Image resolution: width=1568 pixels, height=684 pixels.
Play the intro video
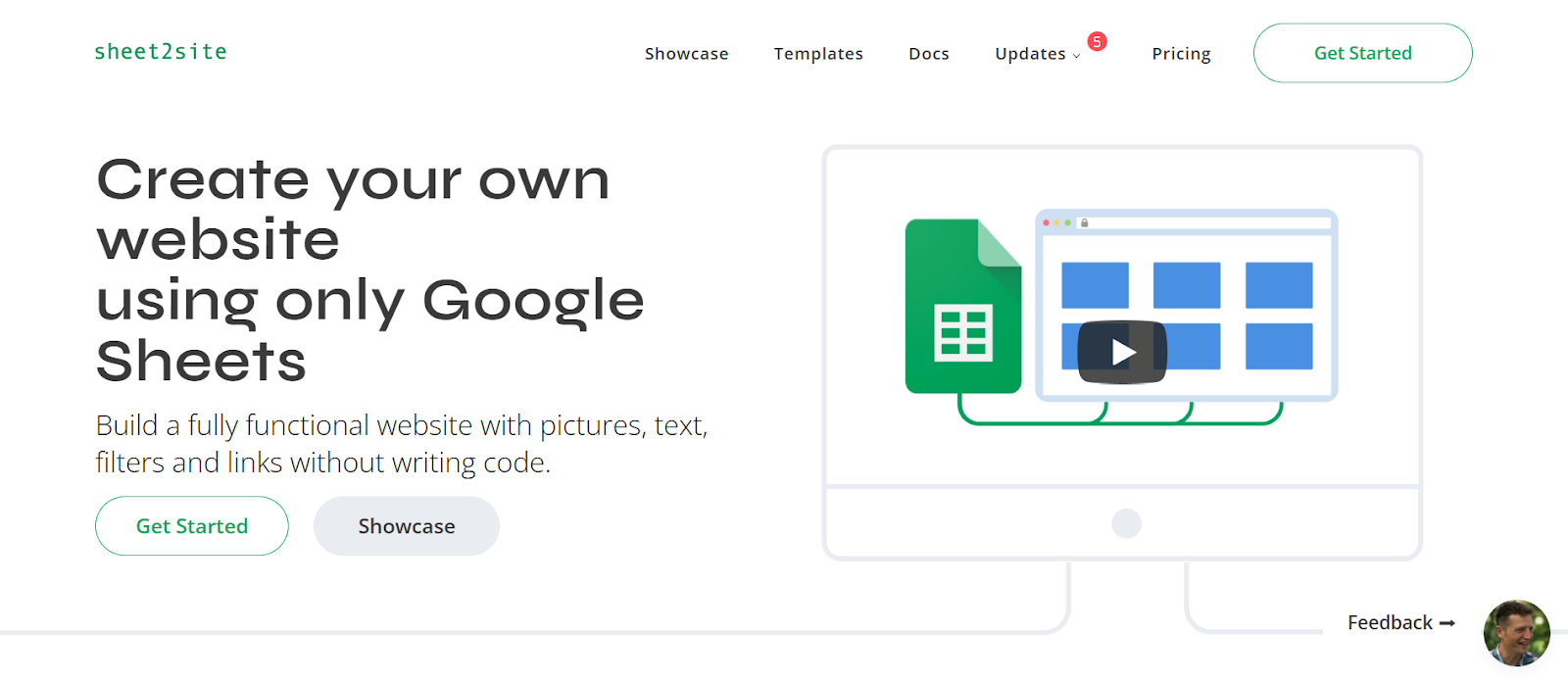pos(1122,352)
